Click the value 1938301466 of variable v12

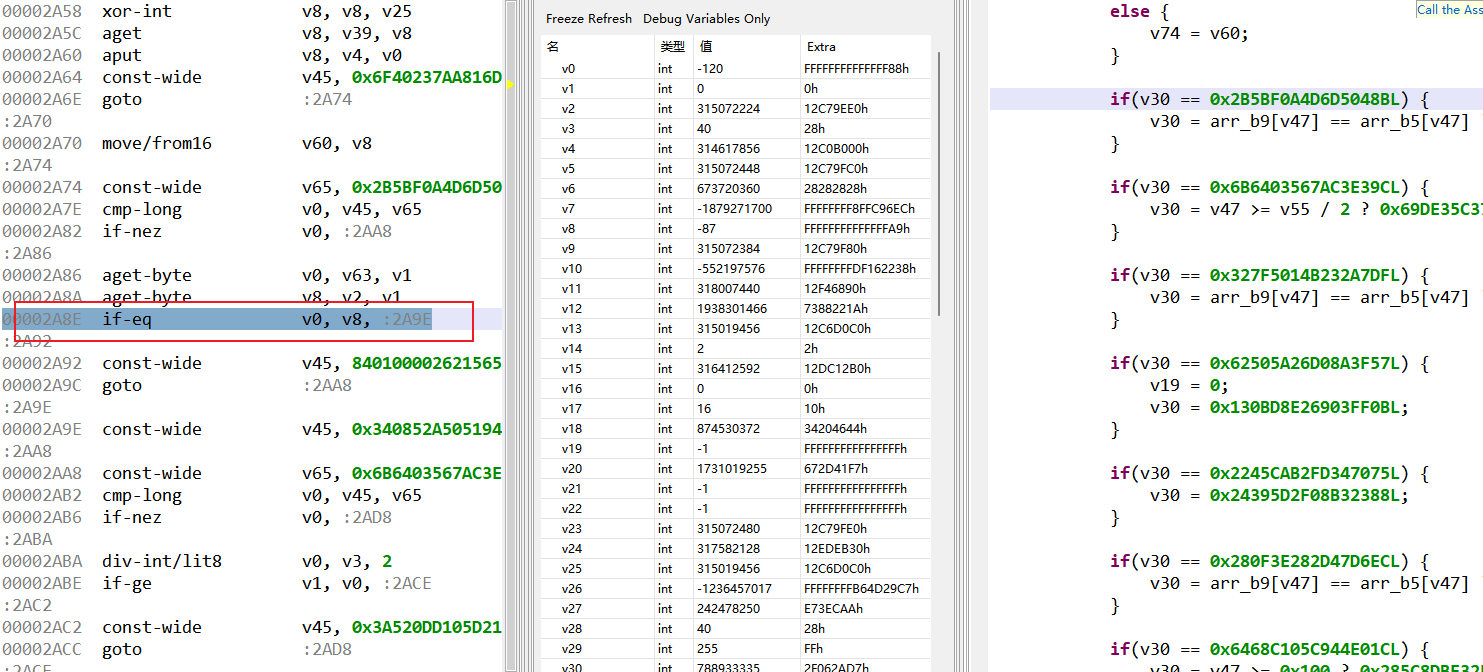[x=728, y=309]
